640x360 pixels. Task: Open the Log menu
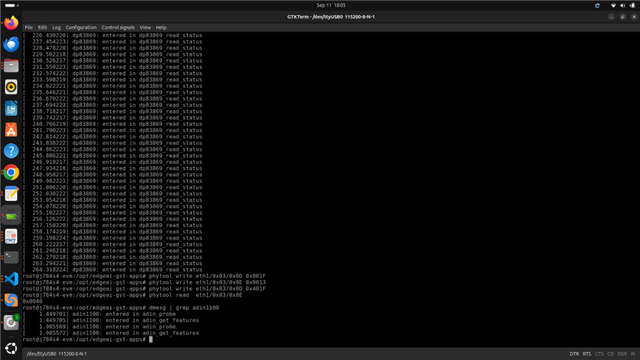tap(56, 27)
